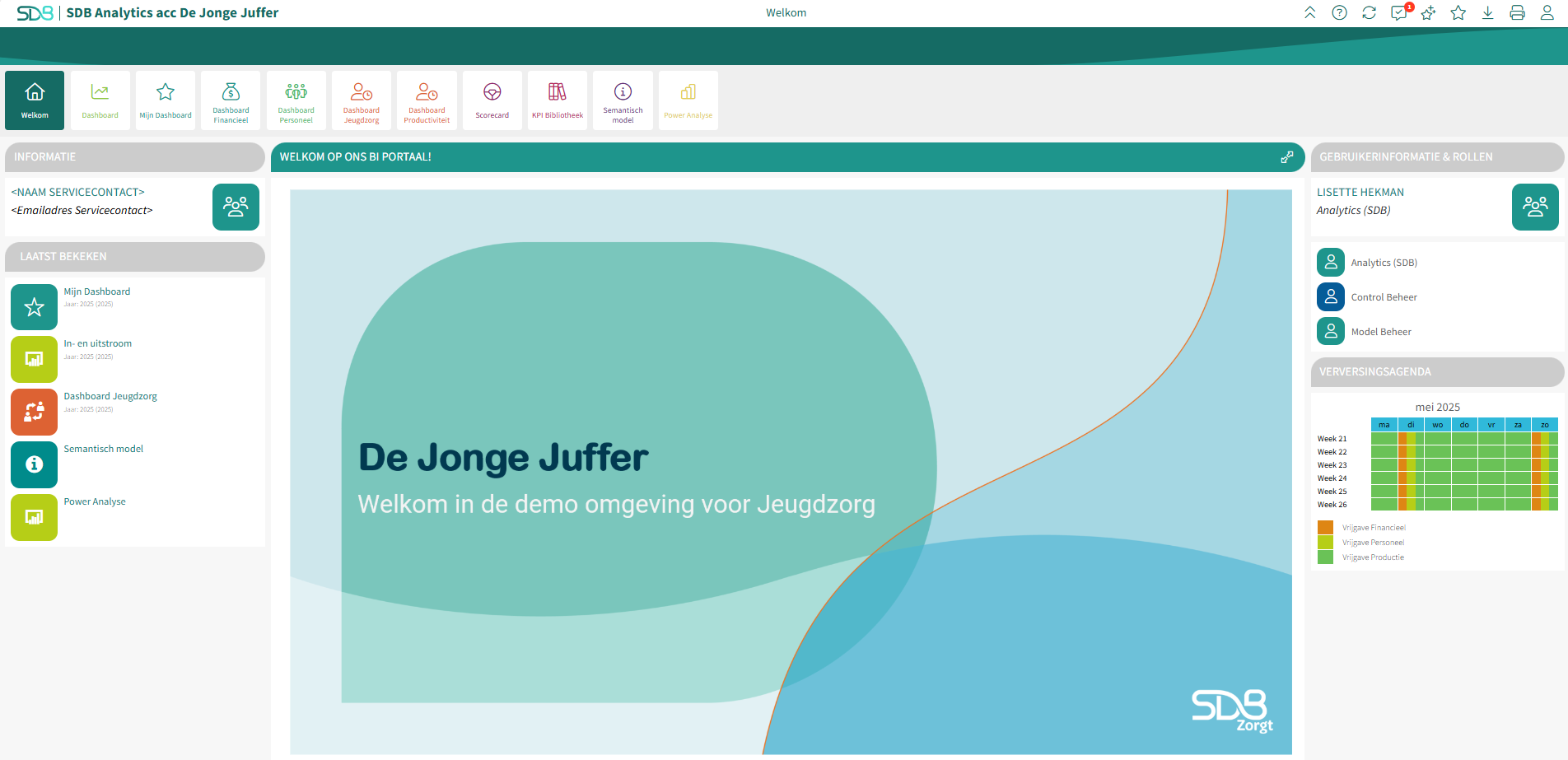Collapse the top bar with double chevron

(1310, 12)
